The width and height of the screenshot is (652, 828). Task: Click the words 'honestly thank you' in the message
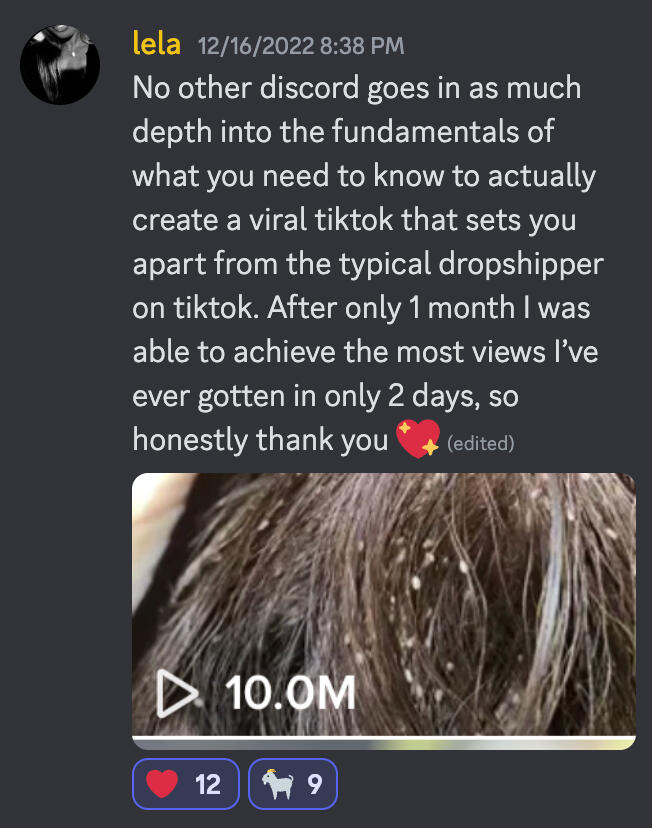pos(260,440)
